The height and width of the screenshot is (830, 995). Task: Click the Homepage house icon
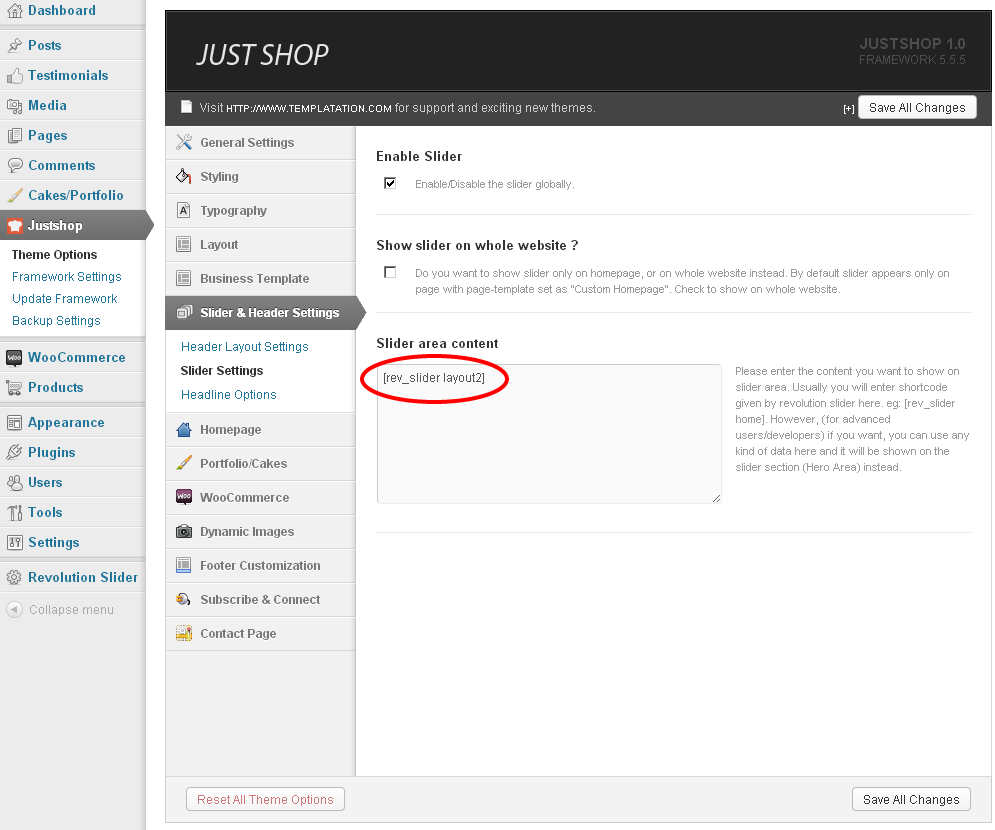pyautogui.click(x=183, y=430)
